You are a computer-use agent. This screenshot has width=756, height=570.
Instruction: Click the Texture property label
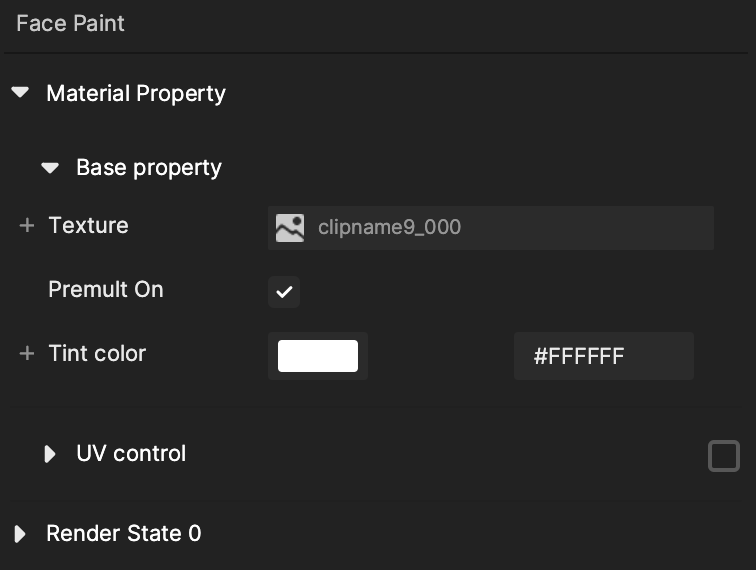(89, 225)
